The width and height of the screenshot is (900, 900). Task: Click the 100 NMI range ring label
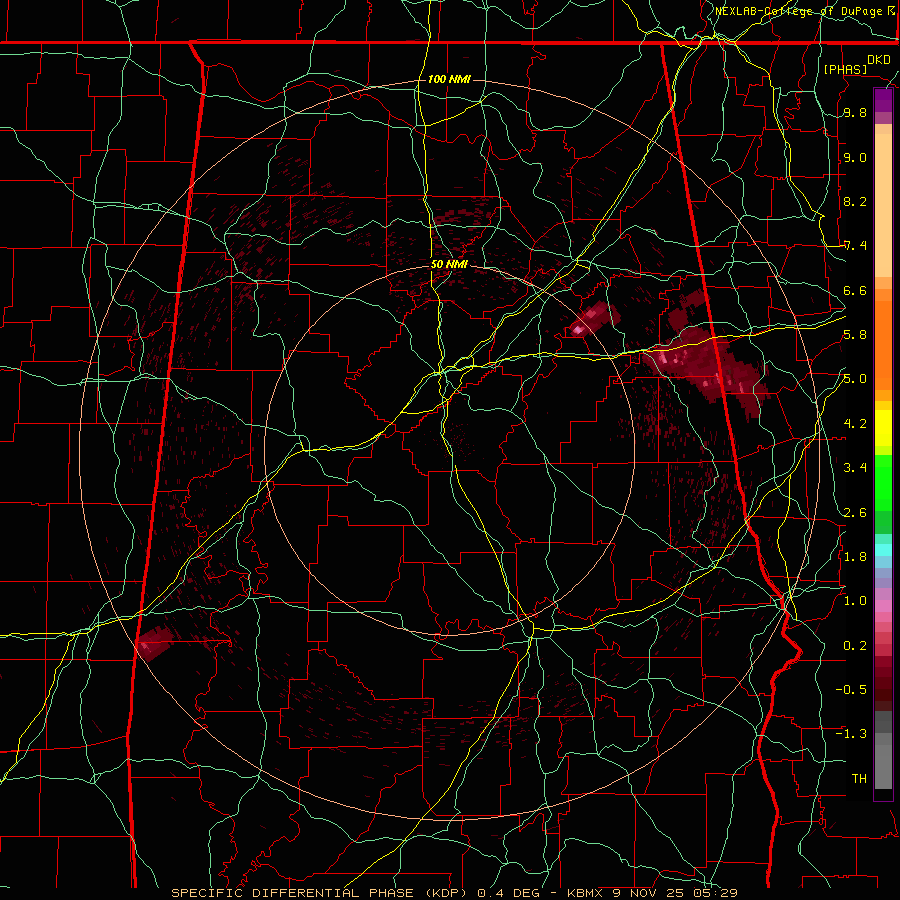click(449, 79)
